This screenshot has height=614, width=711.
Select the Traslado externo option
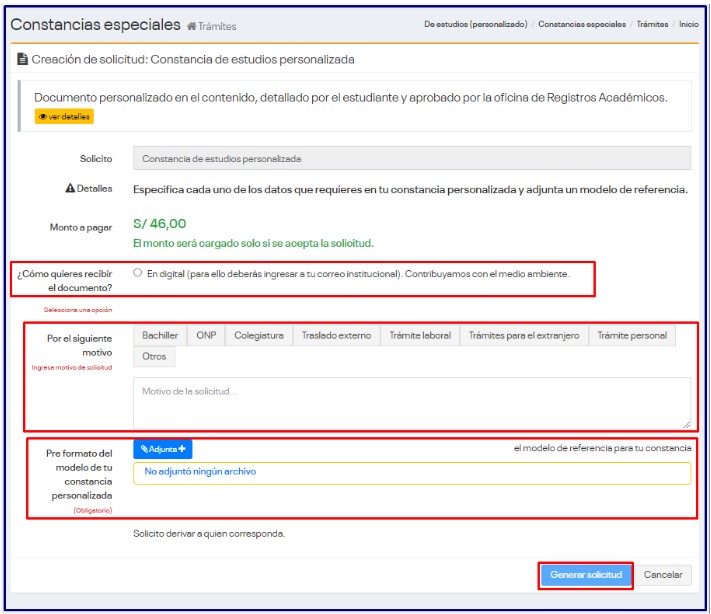[336, 336]
